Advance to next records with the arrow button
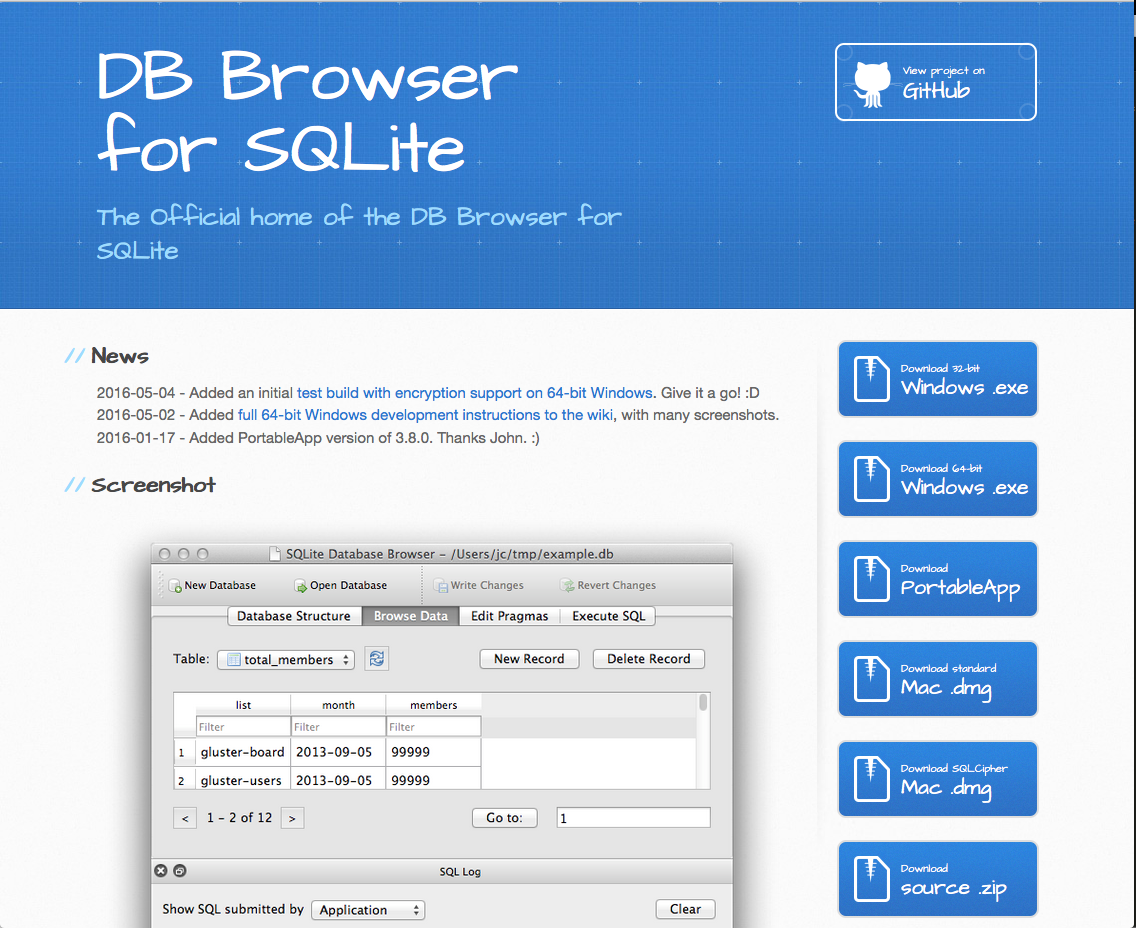Viewport: 1136px width, 928px height. [292, 817]
